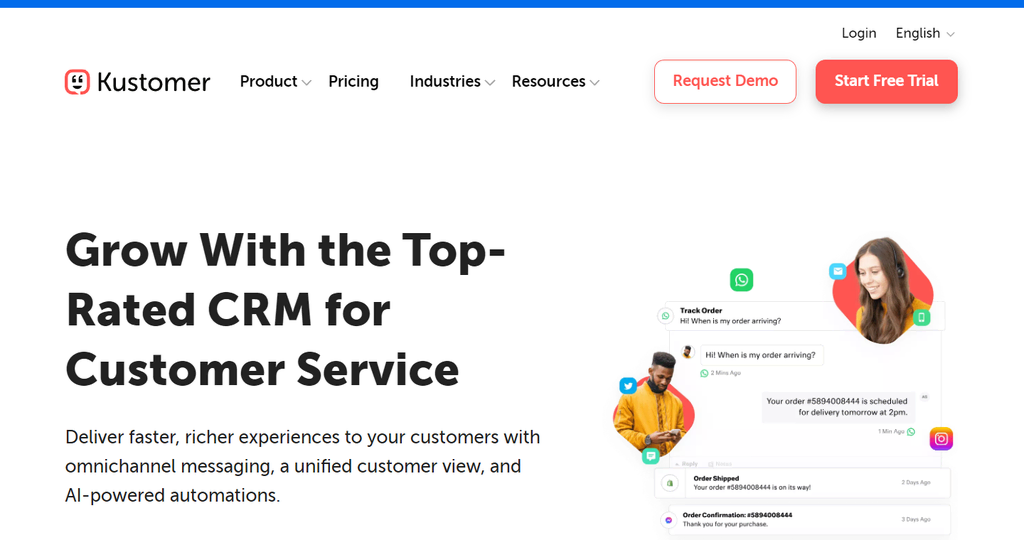
Task: Expand the Product dropdown menu
Action: coord(275,82)
